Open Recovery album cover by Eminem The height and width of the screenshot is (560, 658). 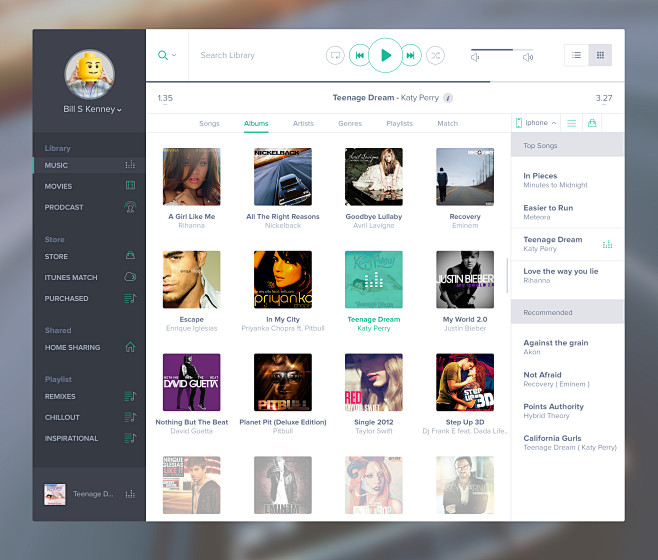pyautogui.click(x=465, y=177)
